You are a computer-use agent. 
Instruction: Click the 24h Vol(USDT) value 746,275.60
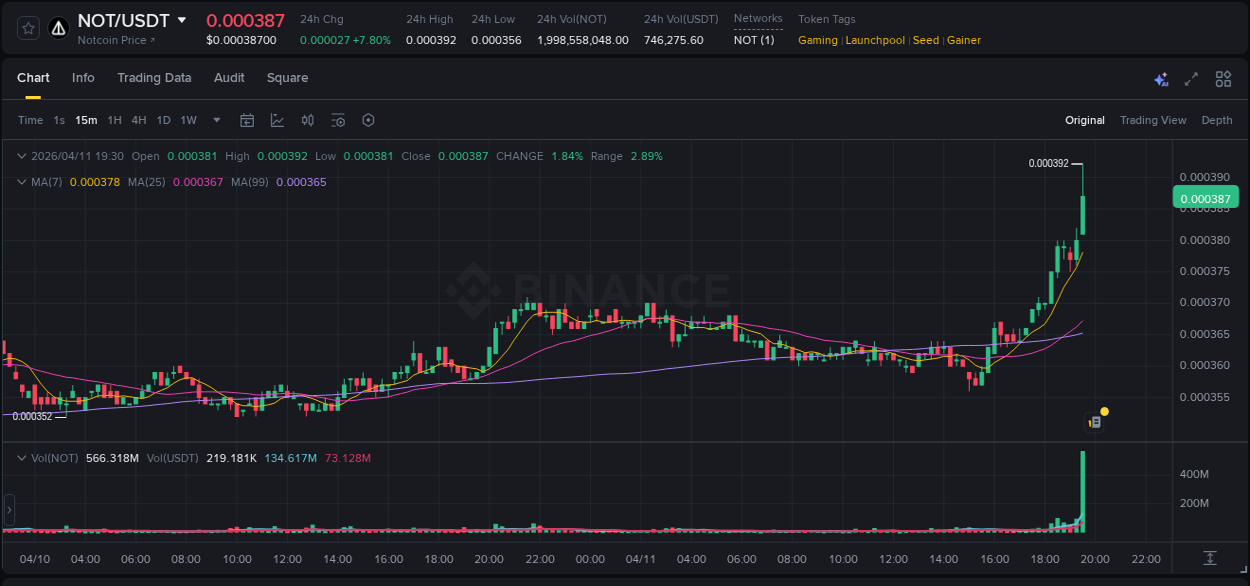[x=674, y=40]
